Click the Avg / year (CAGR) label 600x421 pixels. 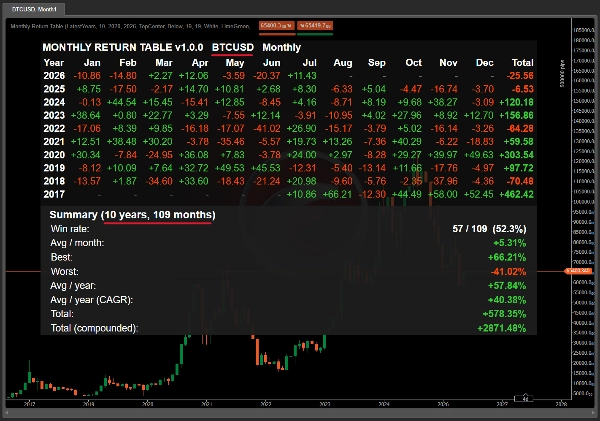[91, 300]
